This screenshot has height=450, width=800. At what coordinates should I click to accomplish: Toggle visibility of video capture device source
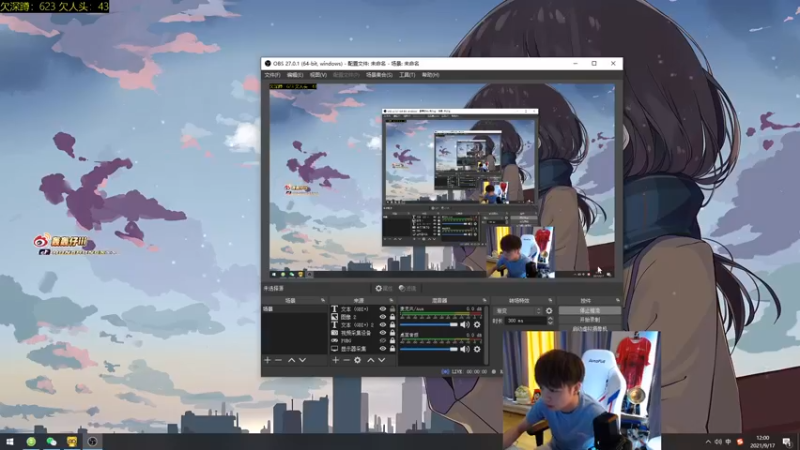click(x=383, y=333)
